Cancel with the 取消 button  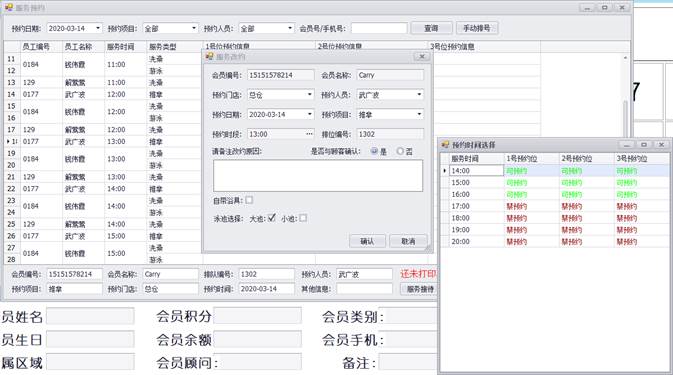(408, 241)
